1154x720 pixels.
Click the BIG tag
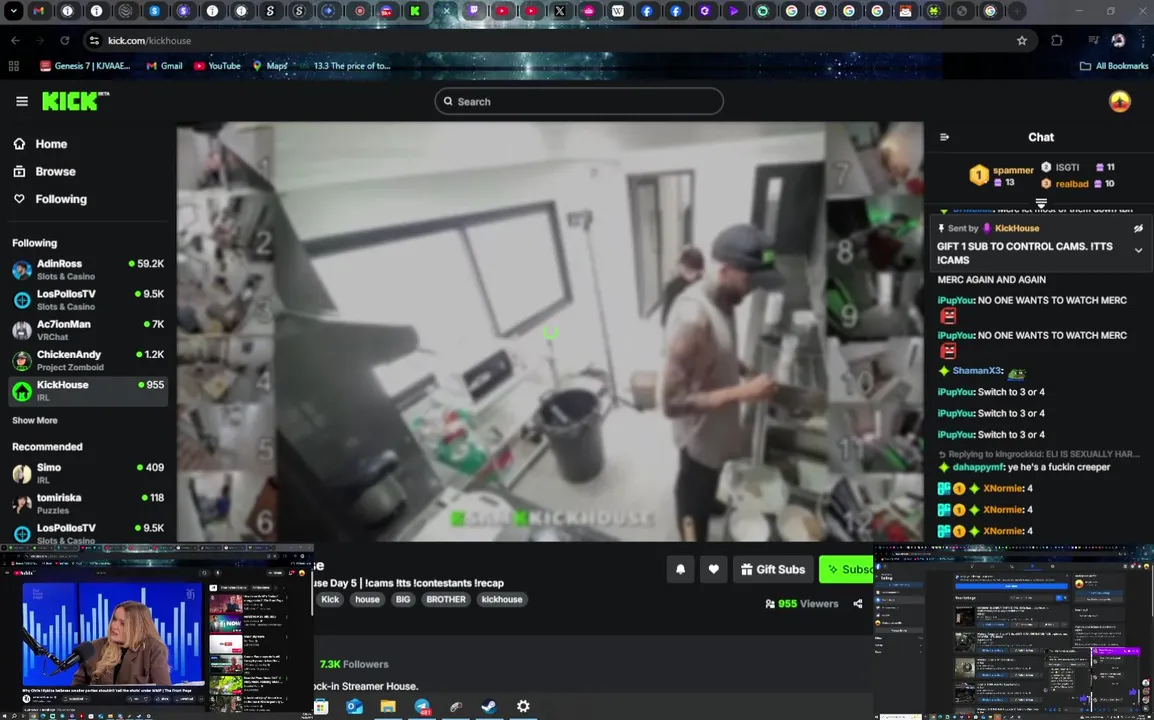tap(403, 599)
